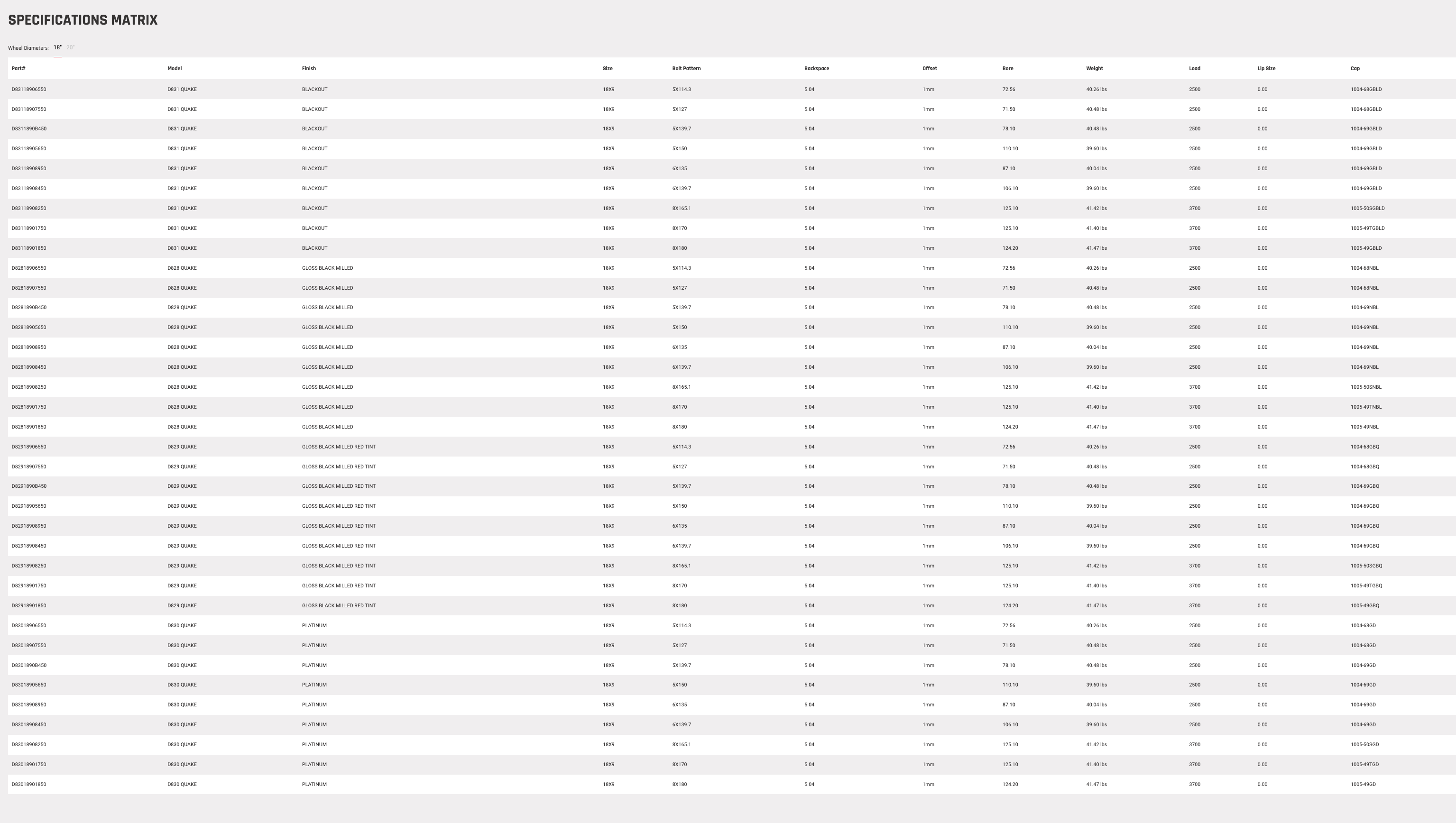
Task: Click cap code 1005-49TNBL
Action: click(x=1365, y=407)
